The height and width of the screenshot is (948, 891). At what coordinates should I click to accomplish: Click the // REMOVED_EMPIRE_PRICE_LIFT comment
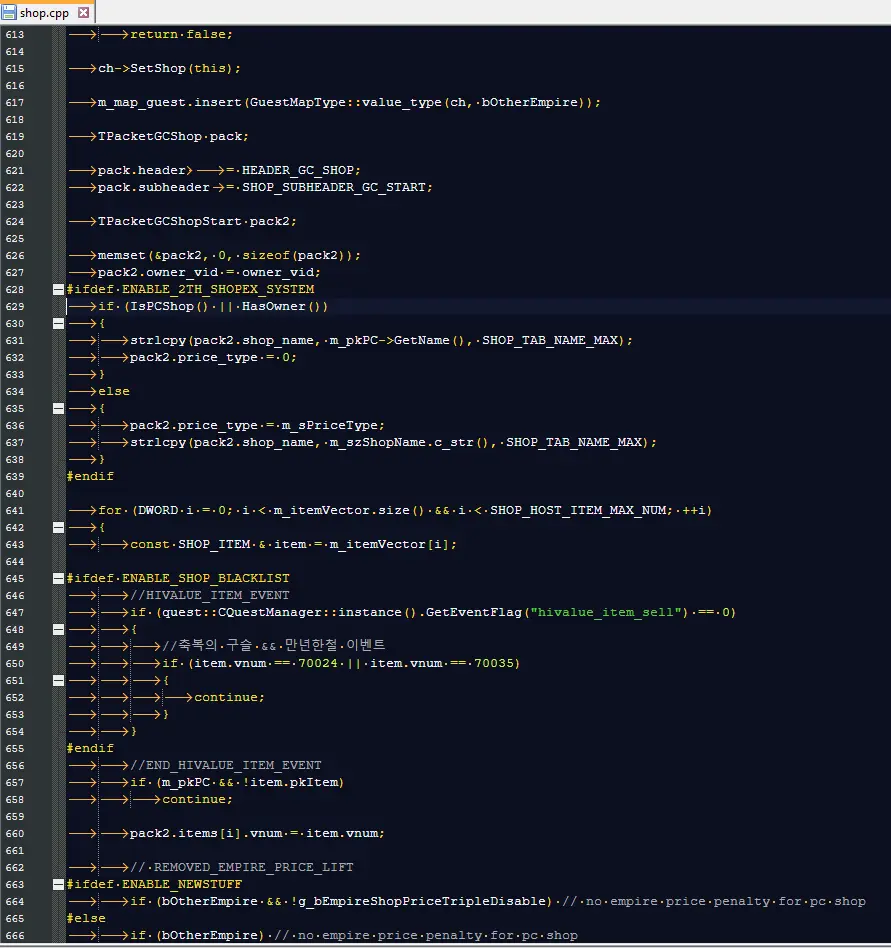[x=242, y=868]
